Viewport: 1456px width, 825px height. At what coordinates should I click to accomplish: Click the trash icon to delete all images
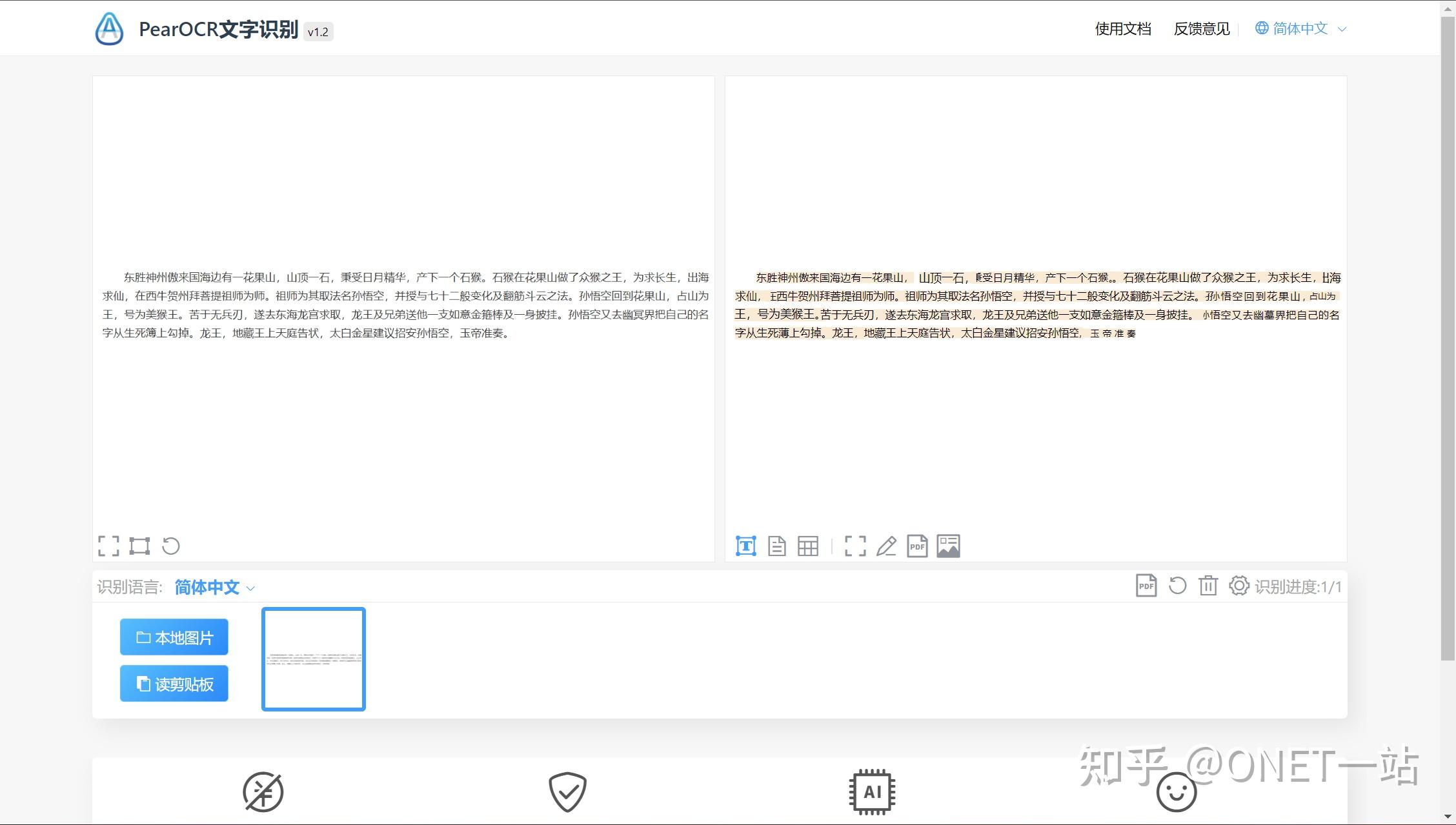click(x=1208, y=586)
